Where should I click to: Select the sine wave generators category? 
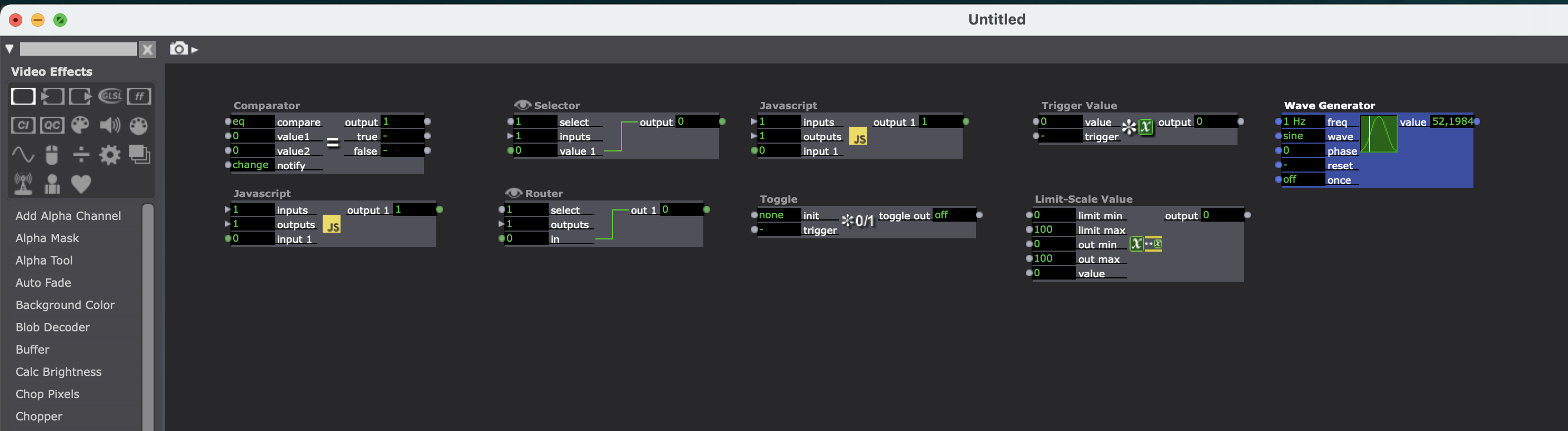[23, 155]
